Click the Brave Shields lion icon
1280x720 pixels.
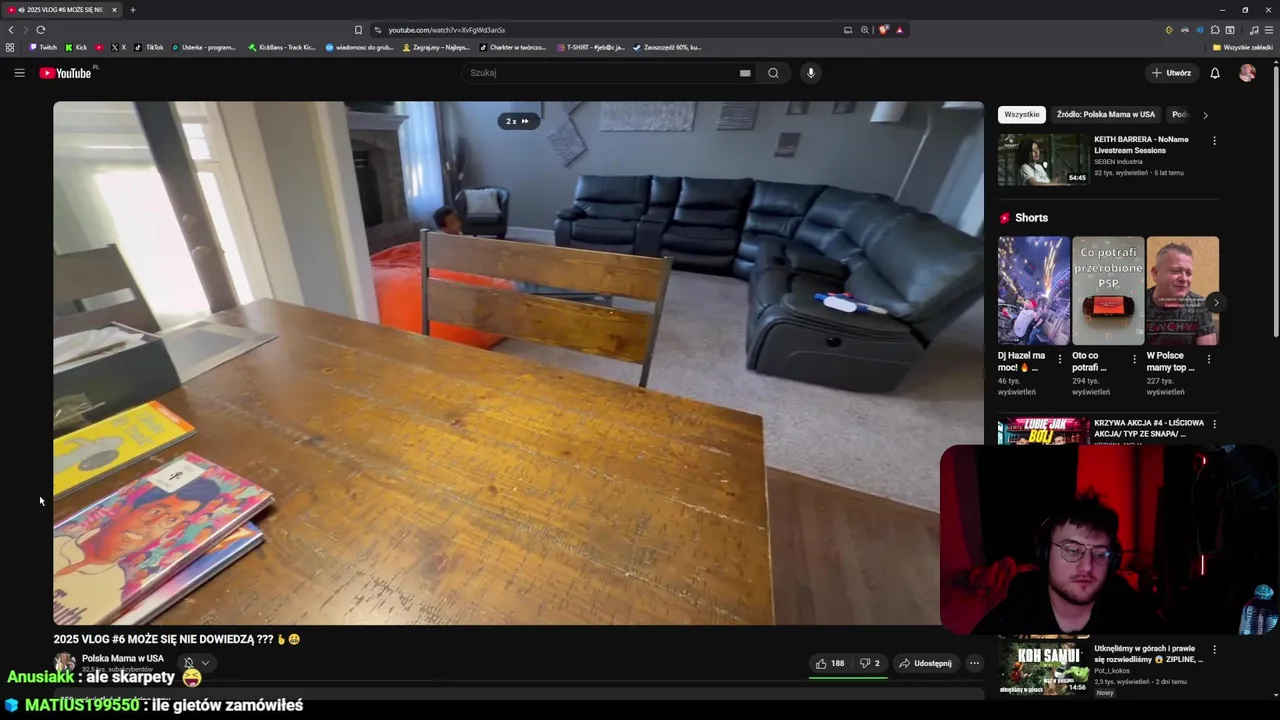pos(883,30)
